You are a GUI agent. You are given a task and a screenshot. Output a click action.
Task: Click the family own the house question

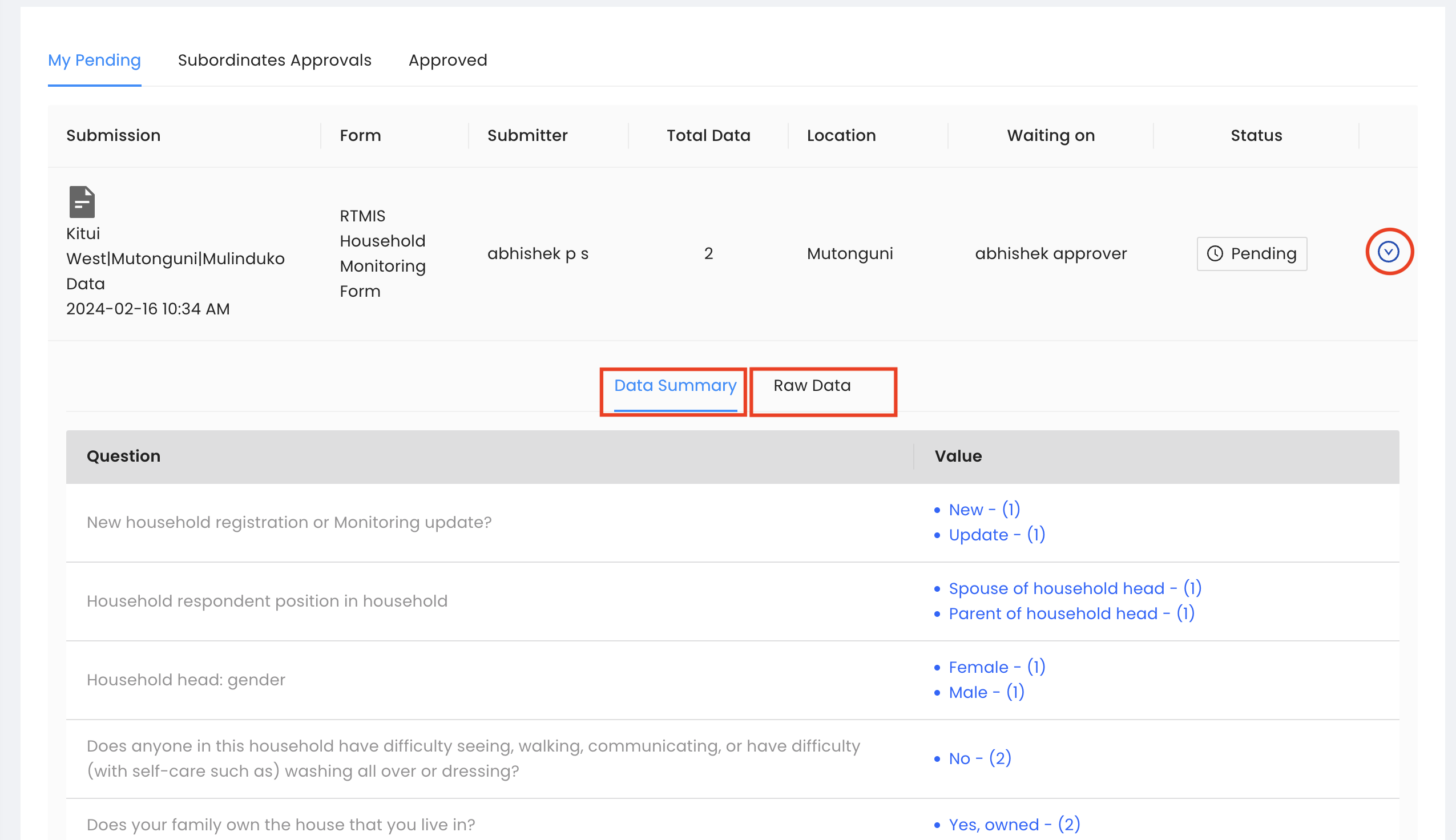[281, 825]
